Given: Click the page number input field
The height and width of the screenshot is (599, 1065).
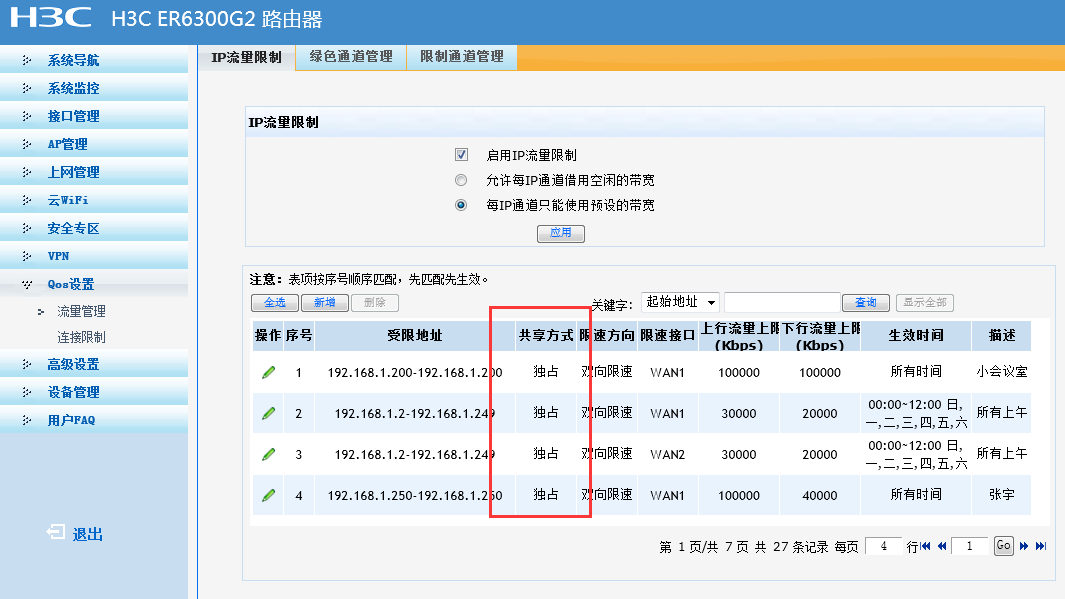Looking at the screenshot, I should click(x=969, y=546).
